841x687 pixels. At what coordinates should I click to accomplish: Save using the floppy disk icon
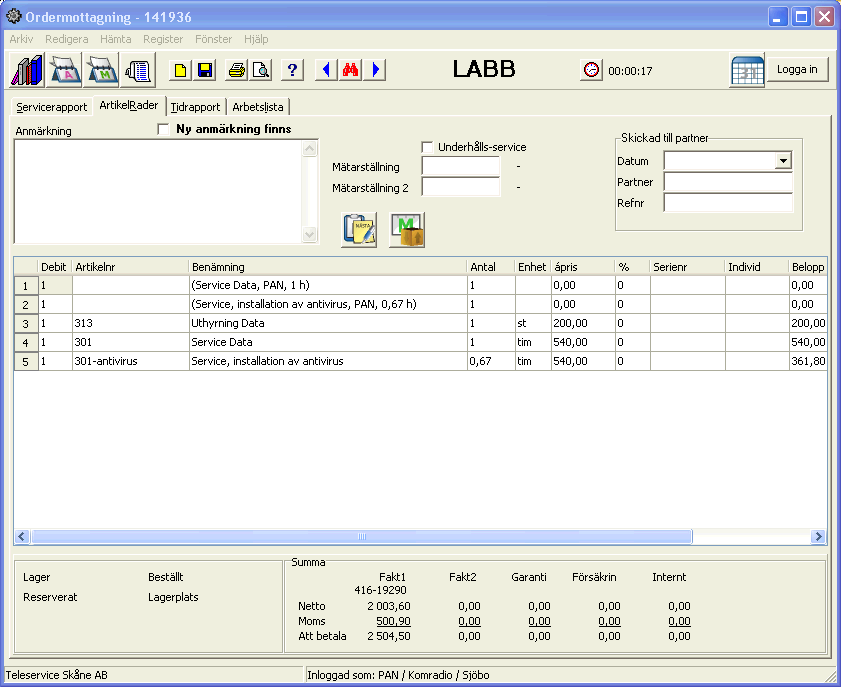click(x=205, y=70)
